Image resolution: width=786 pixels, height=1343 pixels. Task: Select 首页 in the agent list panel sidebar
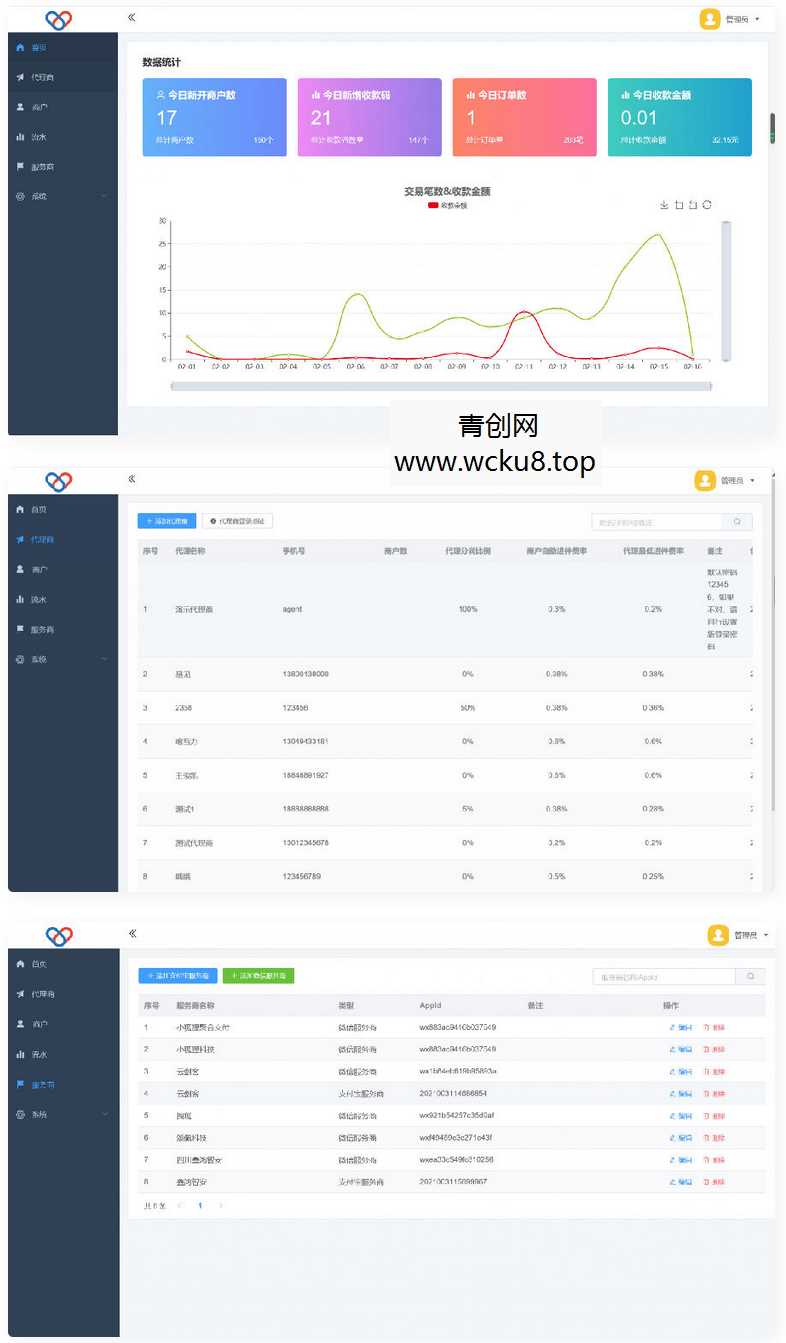[x=62, y=510]
